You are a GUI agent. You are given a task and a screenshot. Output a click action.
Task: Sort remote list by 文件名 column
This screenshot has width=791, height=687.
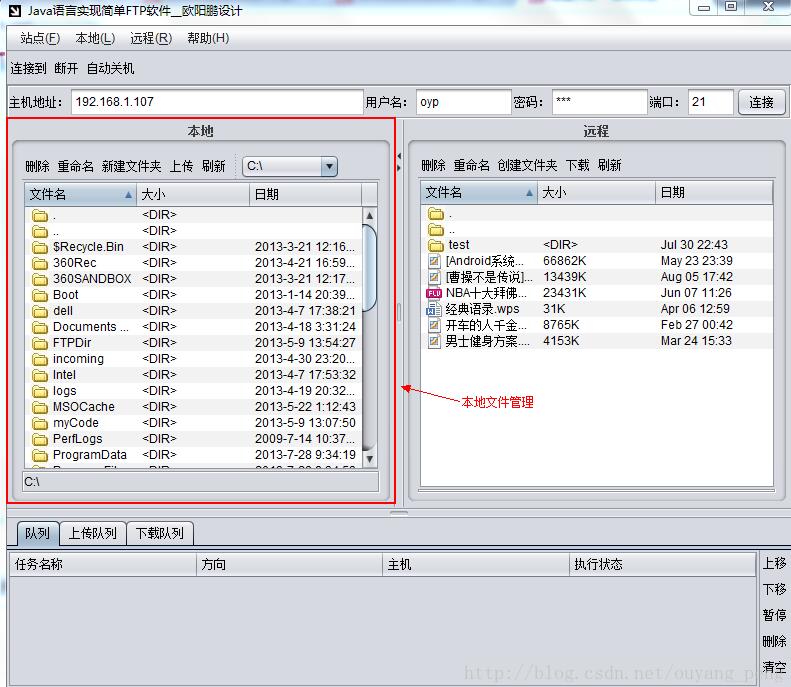pyautogui.click(x=479, y=192)
